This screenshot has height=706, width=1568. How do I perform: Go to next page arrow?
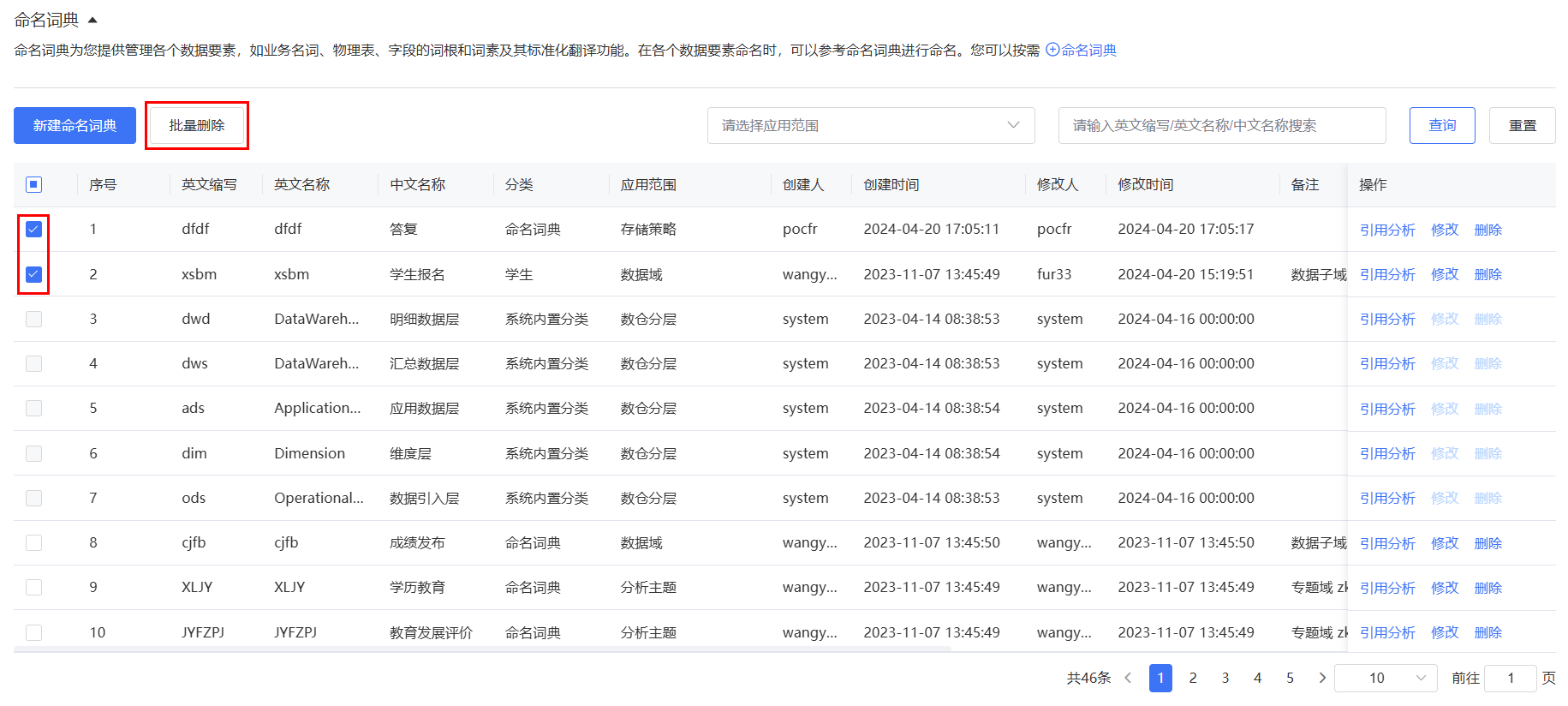click(1322, 678)
